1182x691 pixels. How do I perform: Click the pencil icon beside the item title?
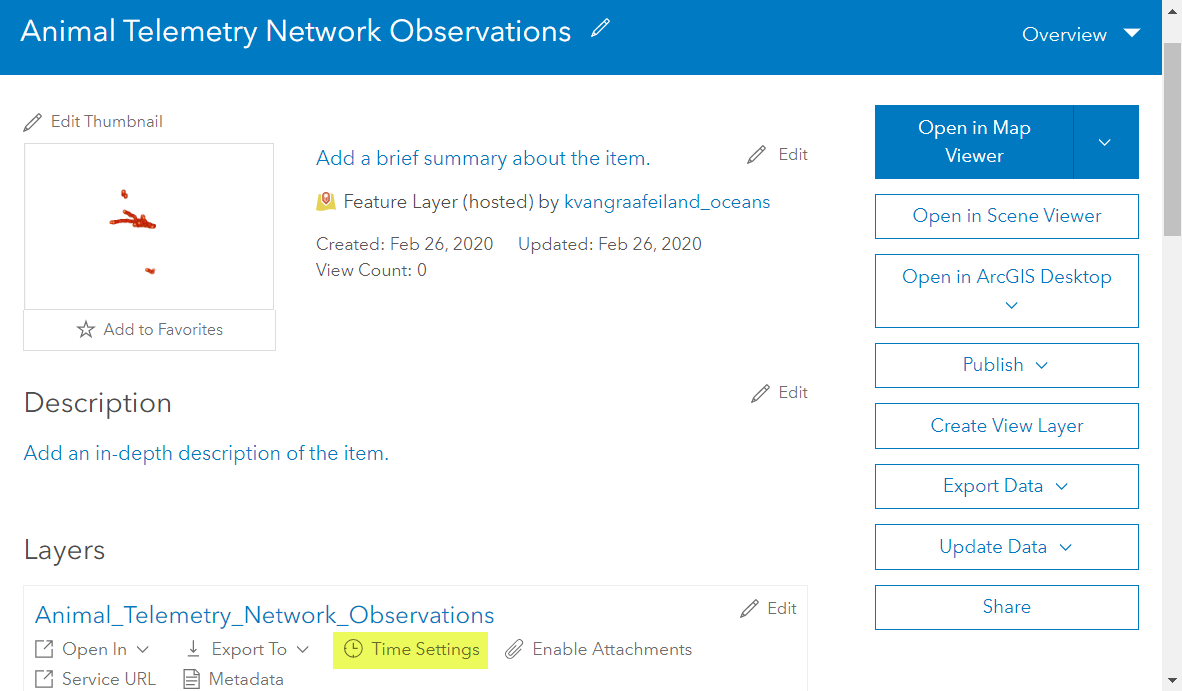point(600,29)
